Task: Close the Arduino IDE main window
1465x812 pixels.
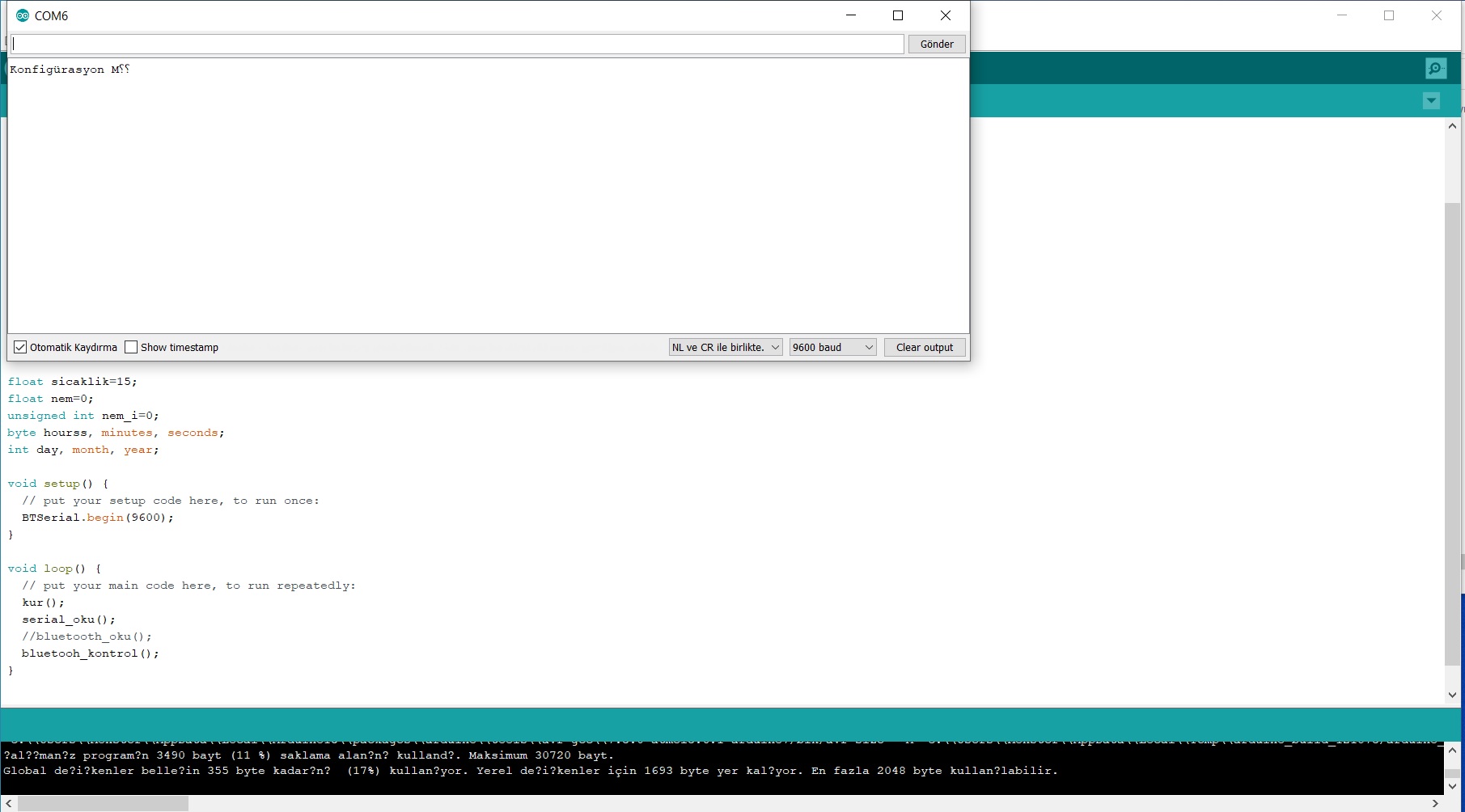Action: click(x=1437, y=15)
